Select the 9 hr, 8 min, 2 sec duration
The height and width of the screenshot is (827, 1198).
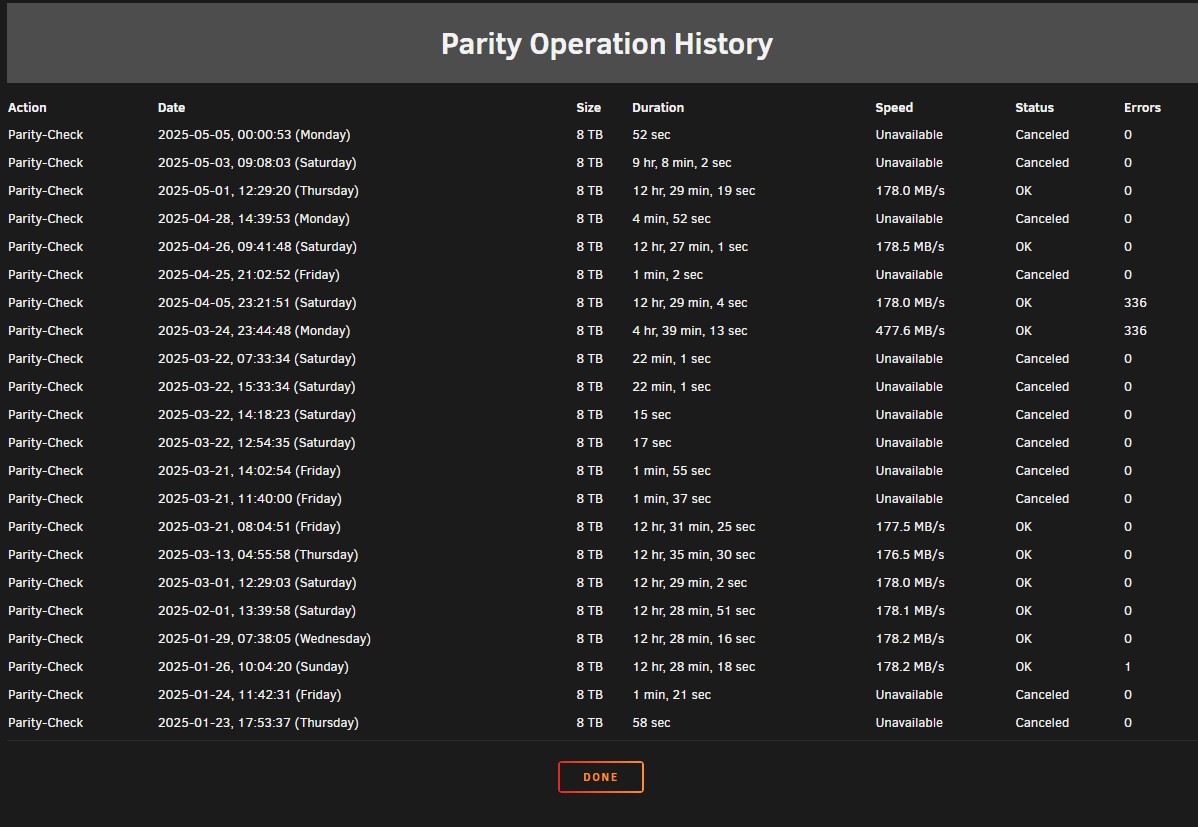[682, 163]
